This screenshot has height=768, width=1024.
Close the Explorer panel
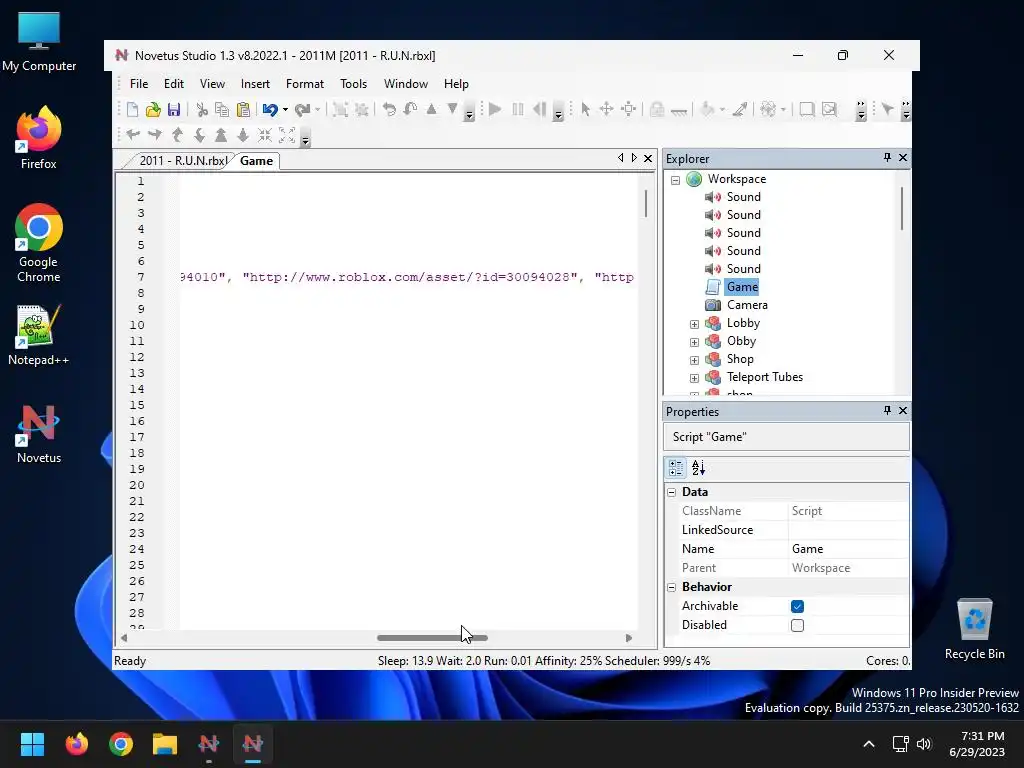[903, 157]
